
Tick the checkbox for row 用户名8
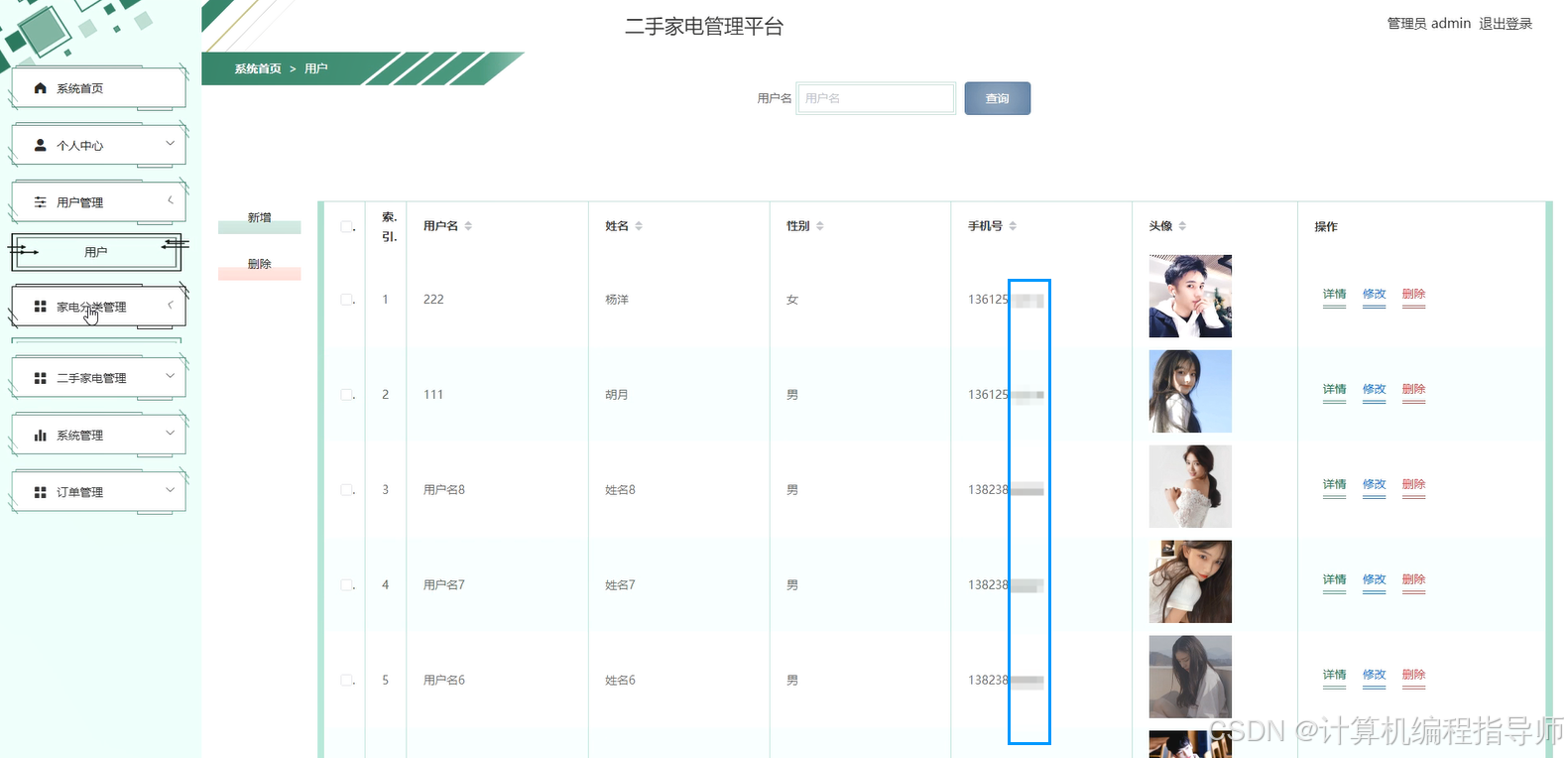[346, 489]
